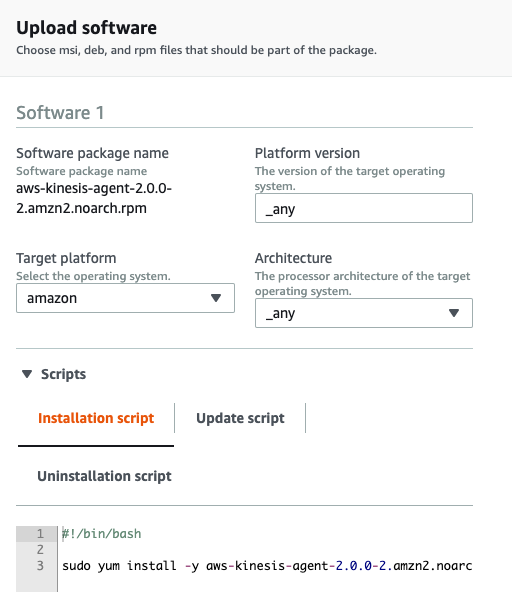Select line number 1 in script gutter
The image size is (512, 592).
pos(40,534)
